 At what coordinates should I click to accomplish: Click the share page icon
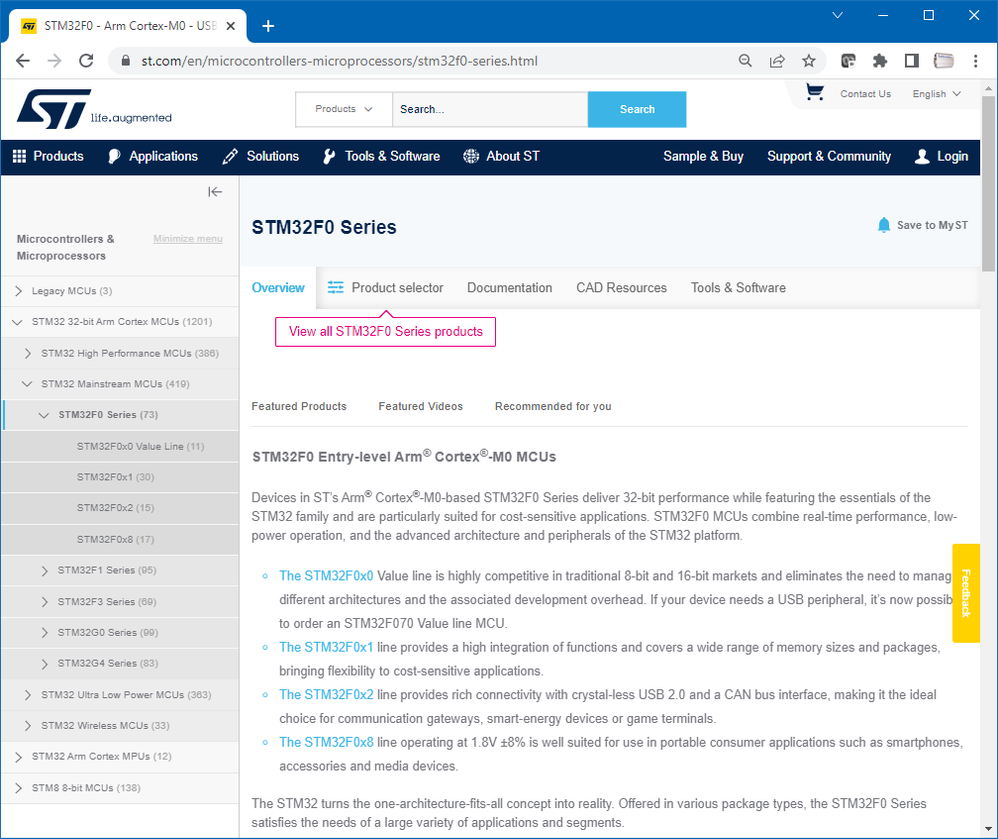777,61
